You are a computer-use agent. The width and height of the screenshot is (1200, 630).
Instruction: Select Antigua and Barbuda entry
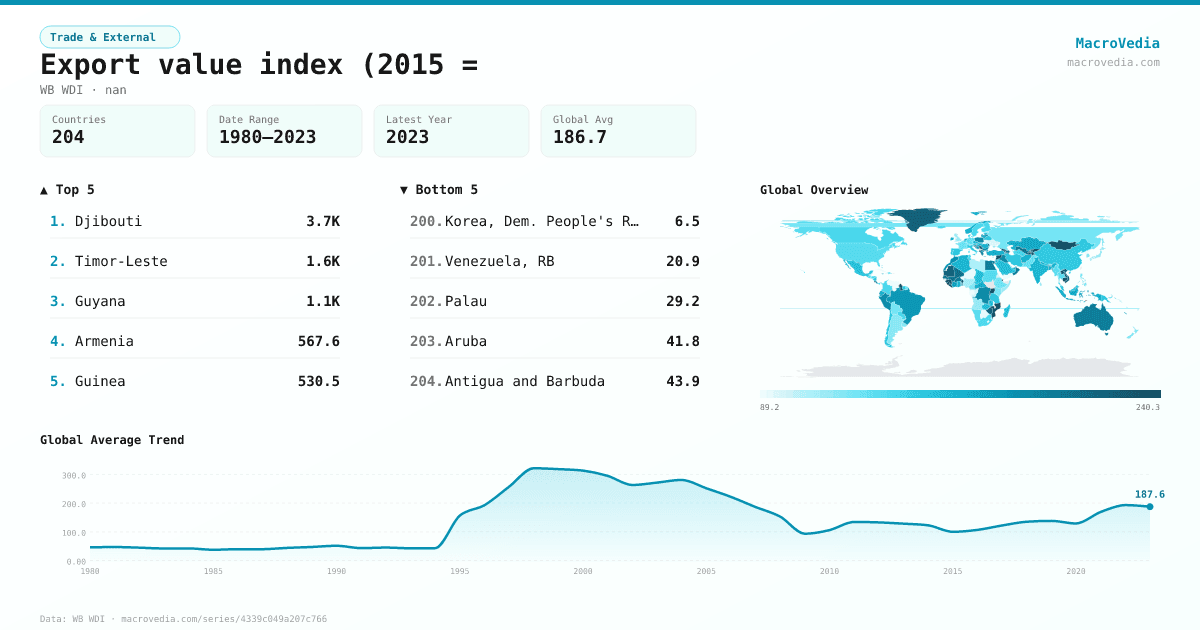pyautogui.click(x=555, y=381)
